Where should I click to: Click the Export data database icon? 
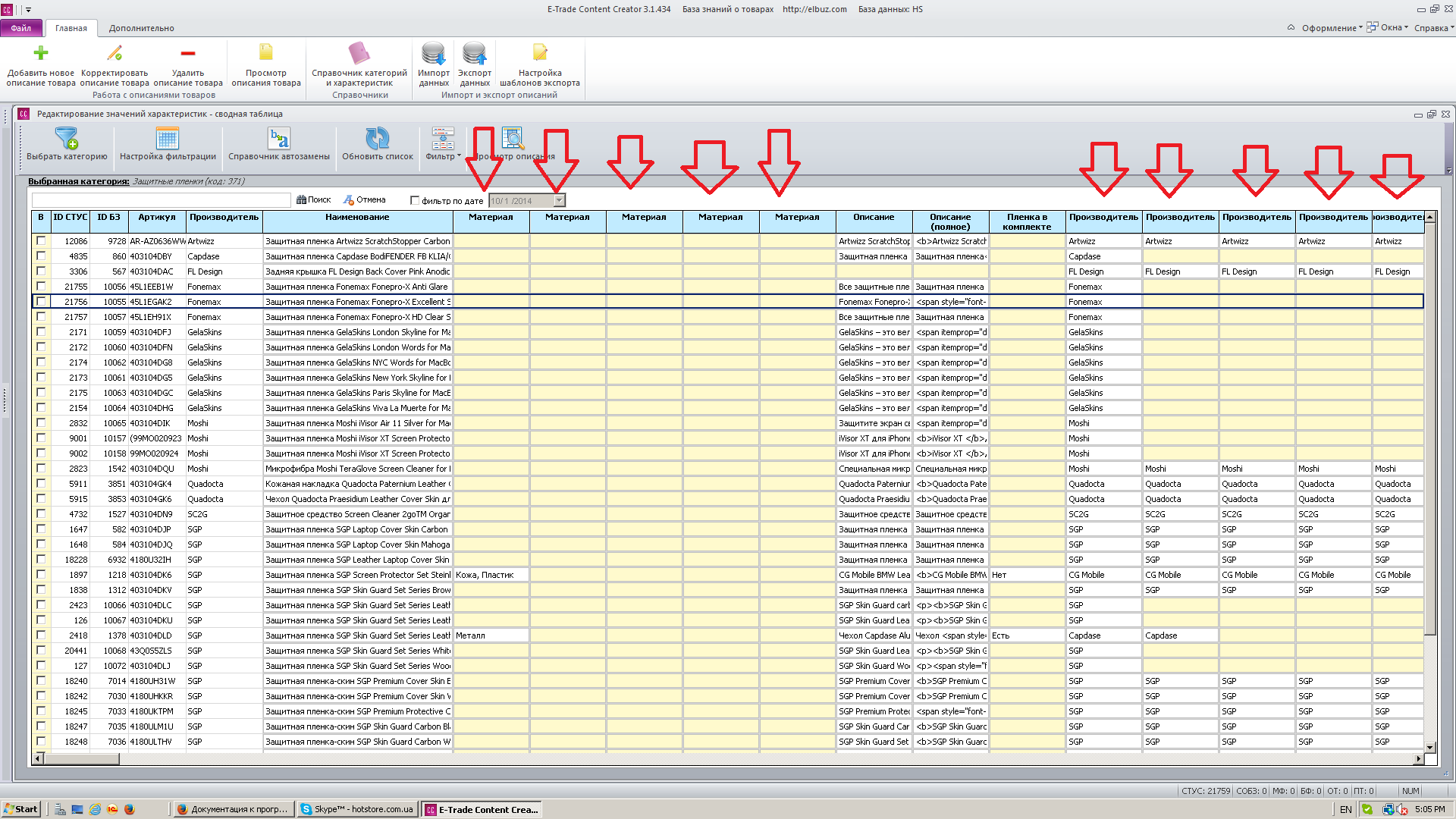click(x=475, y=53)
